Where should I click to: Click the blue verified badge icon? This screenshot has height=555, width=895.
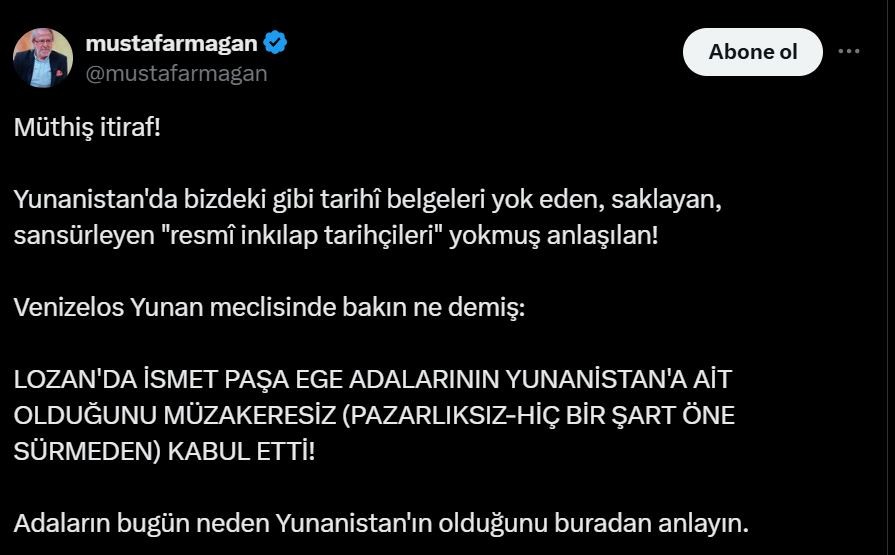(x=275, y=43)
